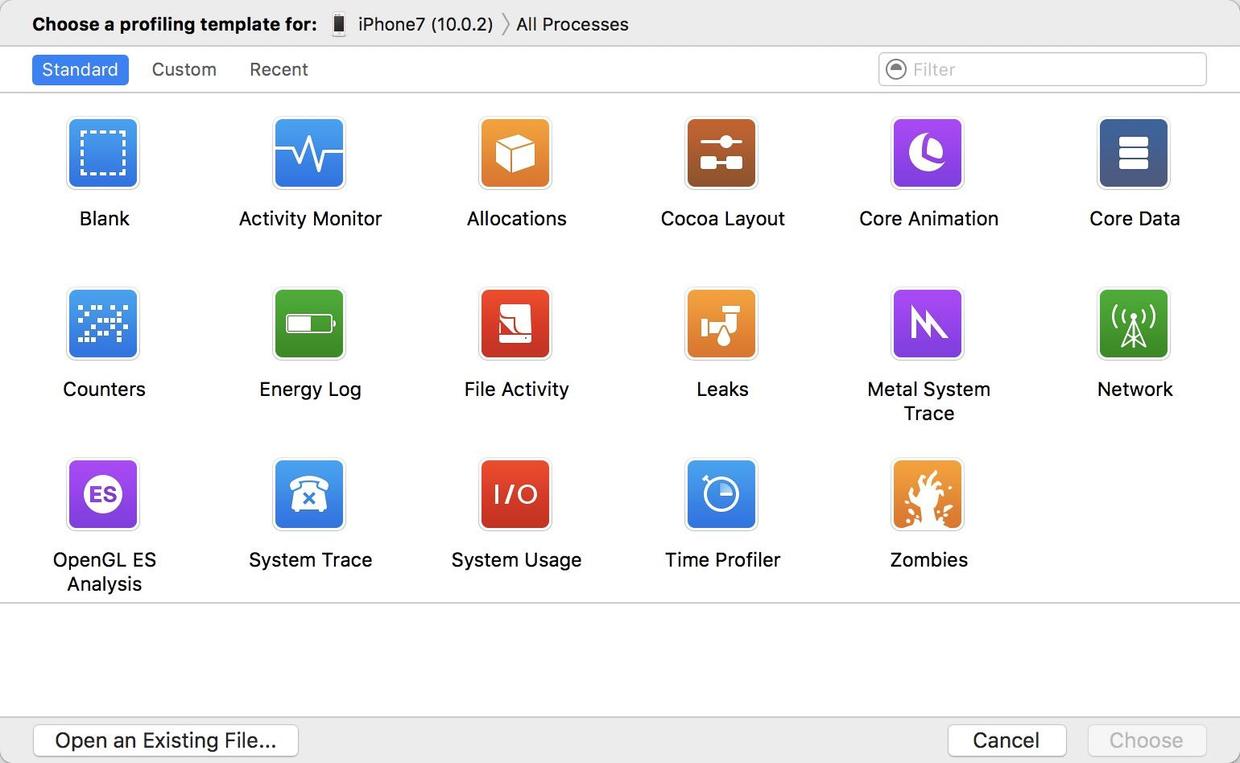
Task: Click the OpenGL ES Analysis label
Action: tap(104, 572)
